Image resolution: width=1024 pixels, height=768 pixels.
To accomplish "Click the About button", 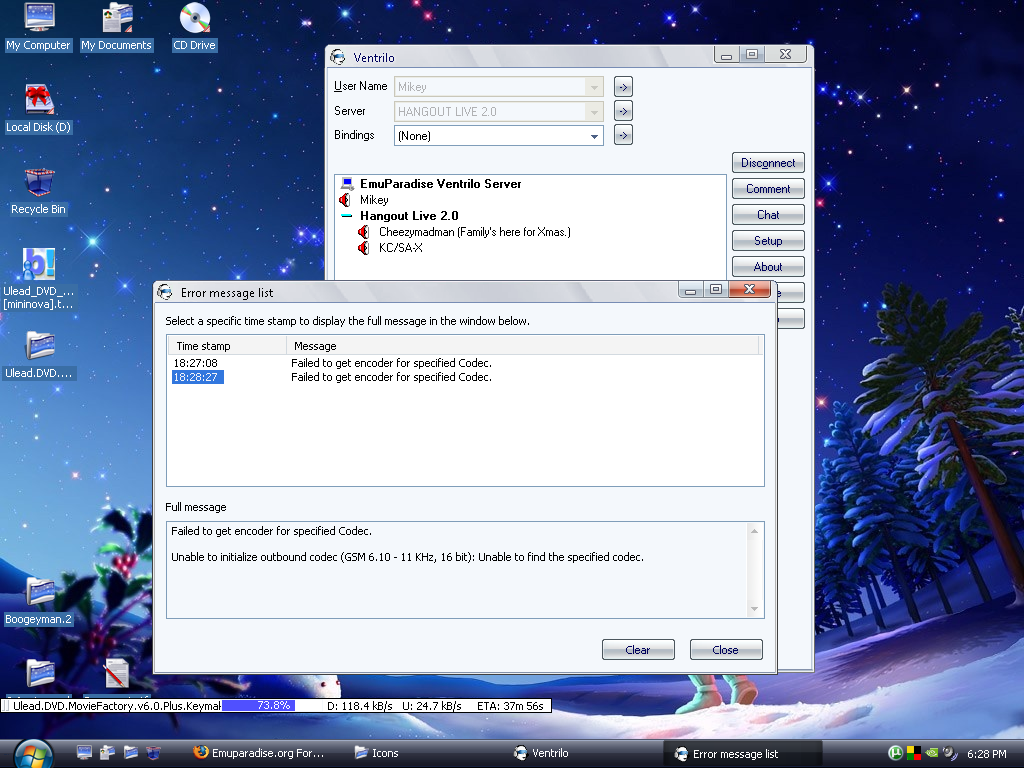I will click(768, 266).
